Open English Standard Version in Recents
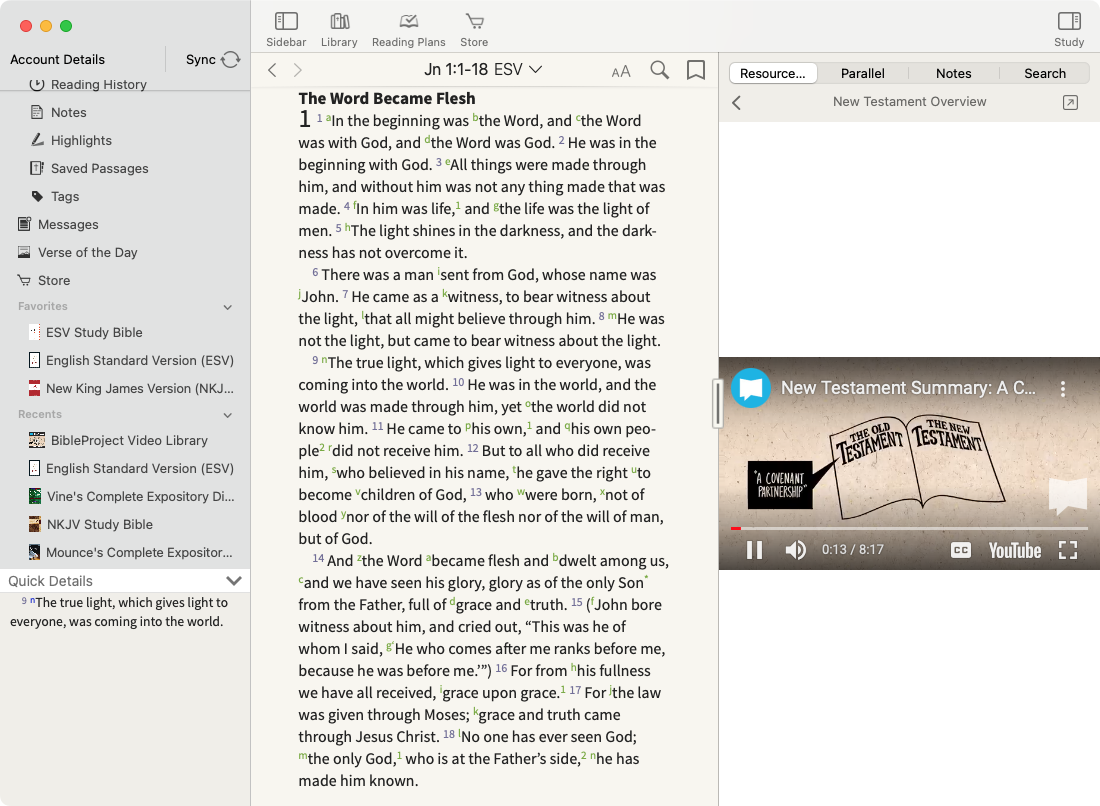The image size is (1100, 806). coord(131,469)
